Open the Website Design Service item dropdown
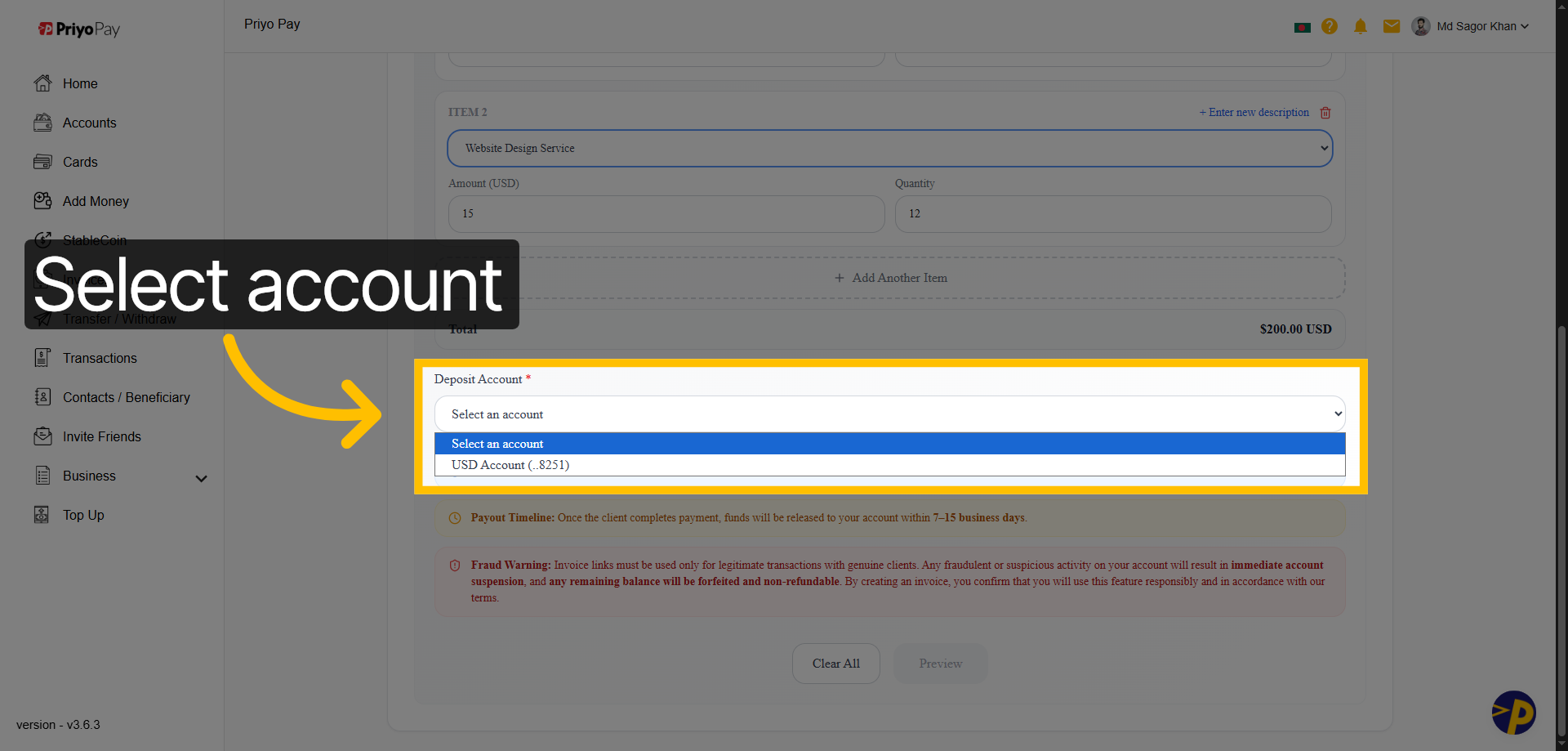1568x751 pixels. tap(889, 149)
